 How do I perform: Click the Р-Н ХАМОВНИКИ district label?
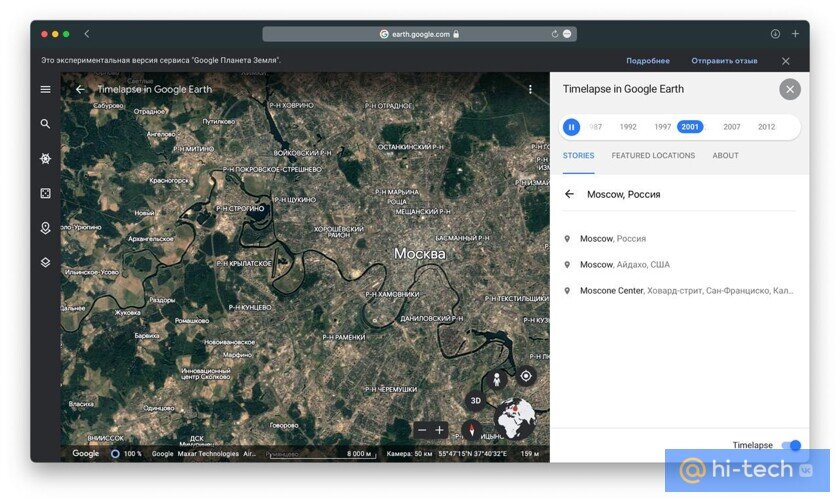click(392, 294)
